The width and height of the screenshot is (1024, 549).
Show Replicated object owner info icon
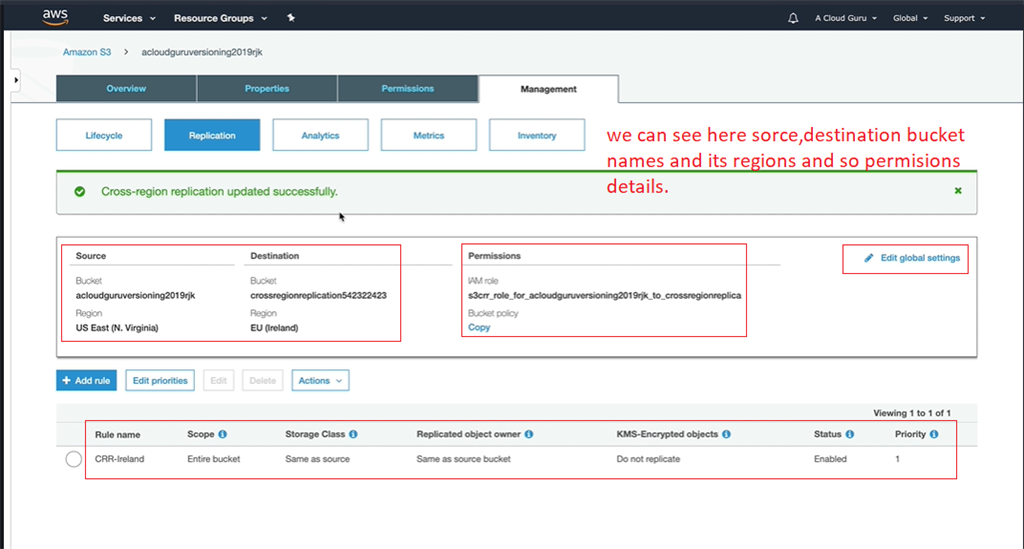click(x=529, y=434)
